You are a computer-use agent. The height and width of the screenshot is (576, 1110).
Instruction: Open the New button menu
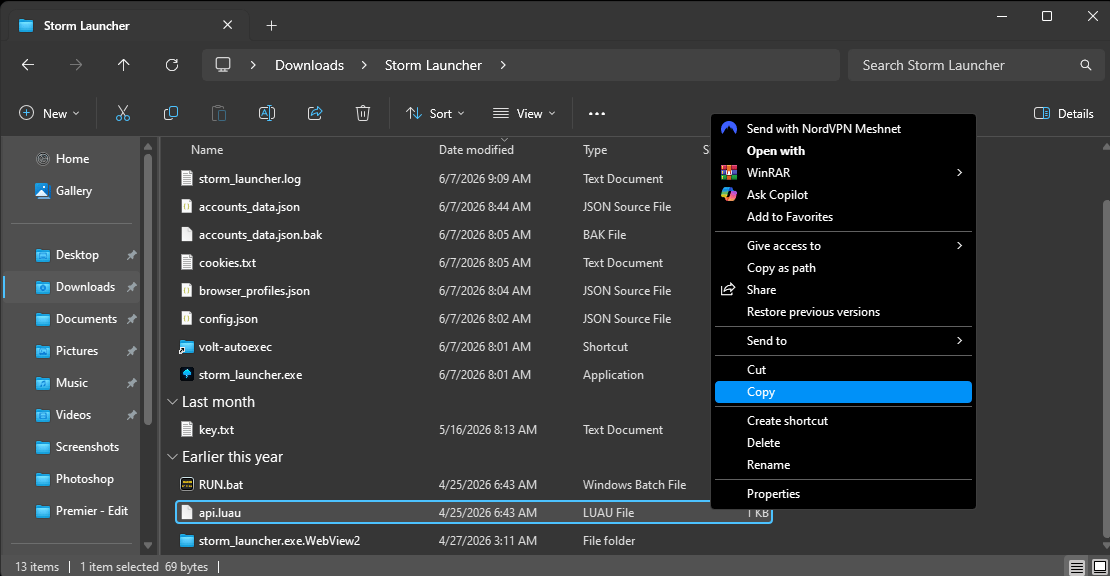49,113
